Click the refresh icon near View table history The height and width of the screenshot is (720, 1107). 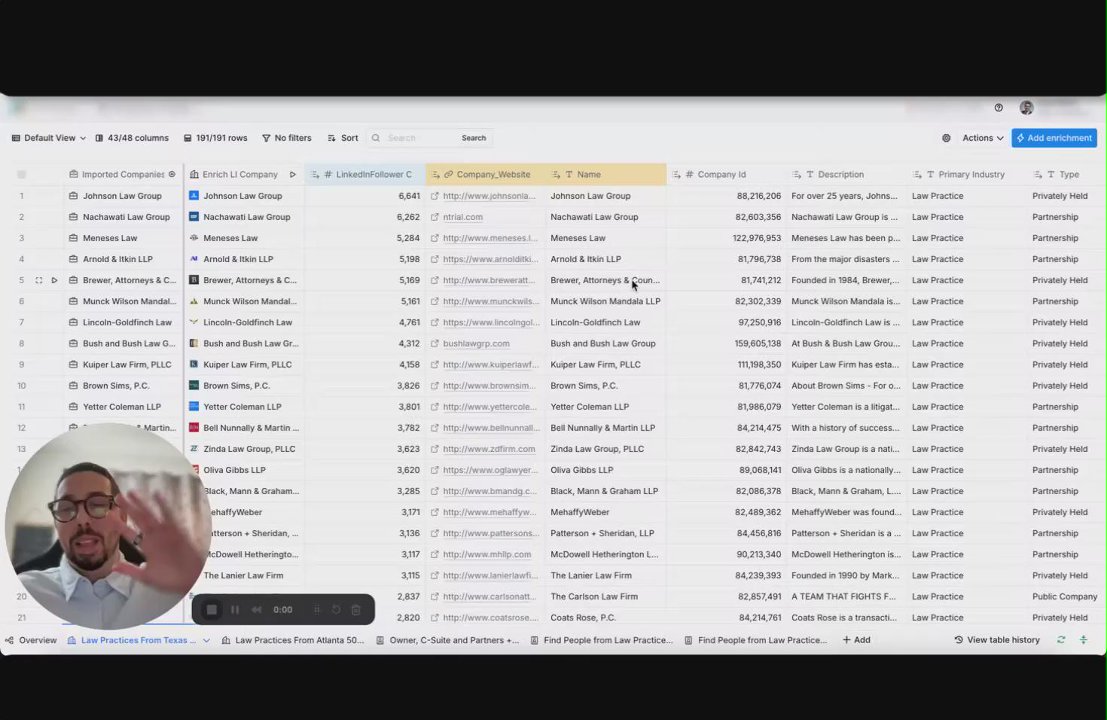(1060, 640)
